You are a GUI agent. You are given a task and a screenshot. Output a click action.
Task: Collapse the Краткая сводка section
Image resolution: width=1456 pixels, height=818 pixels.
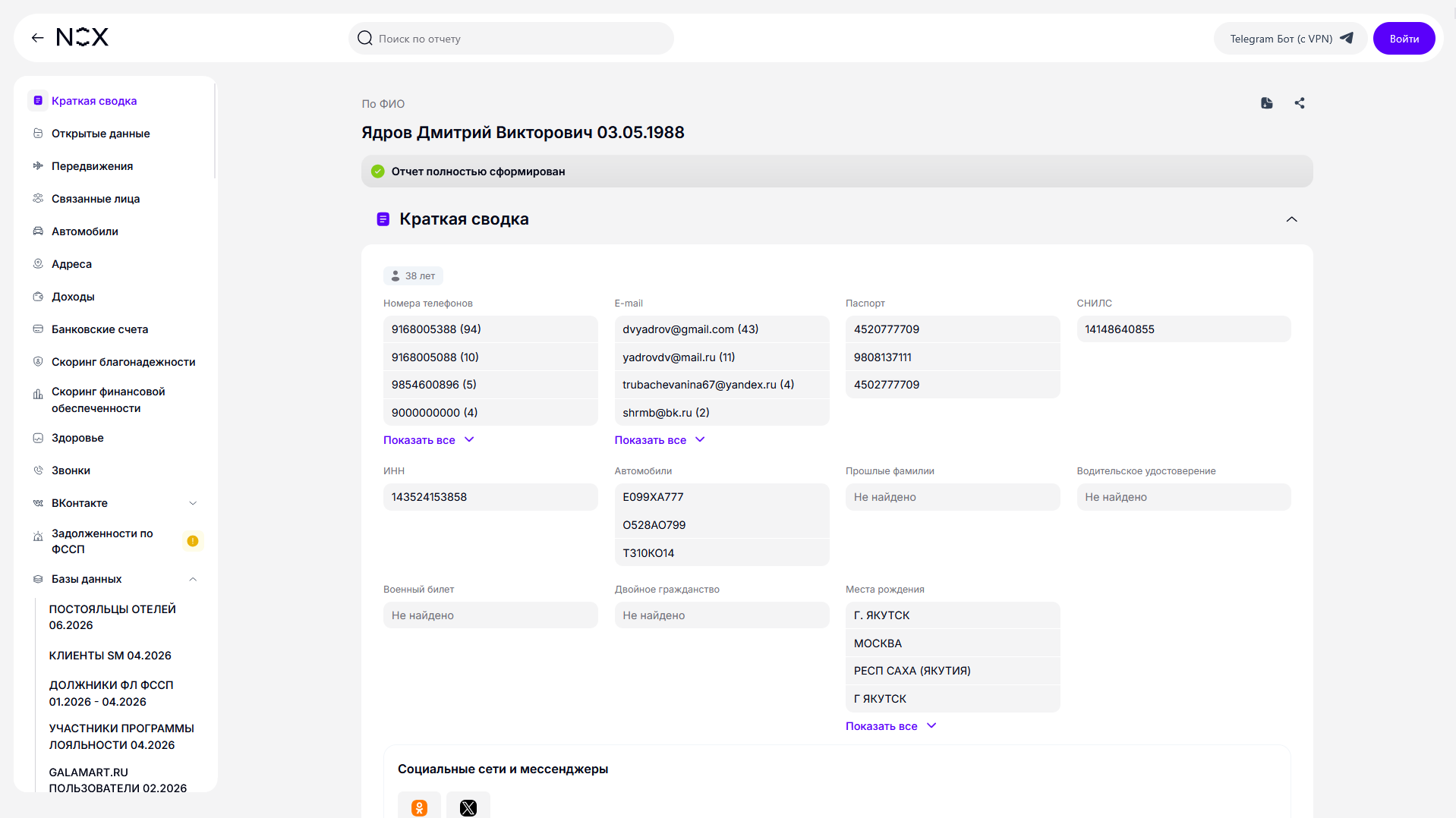(1292, 219)
